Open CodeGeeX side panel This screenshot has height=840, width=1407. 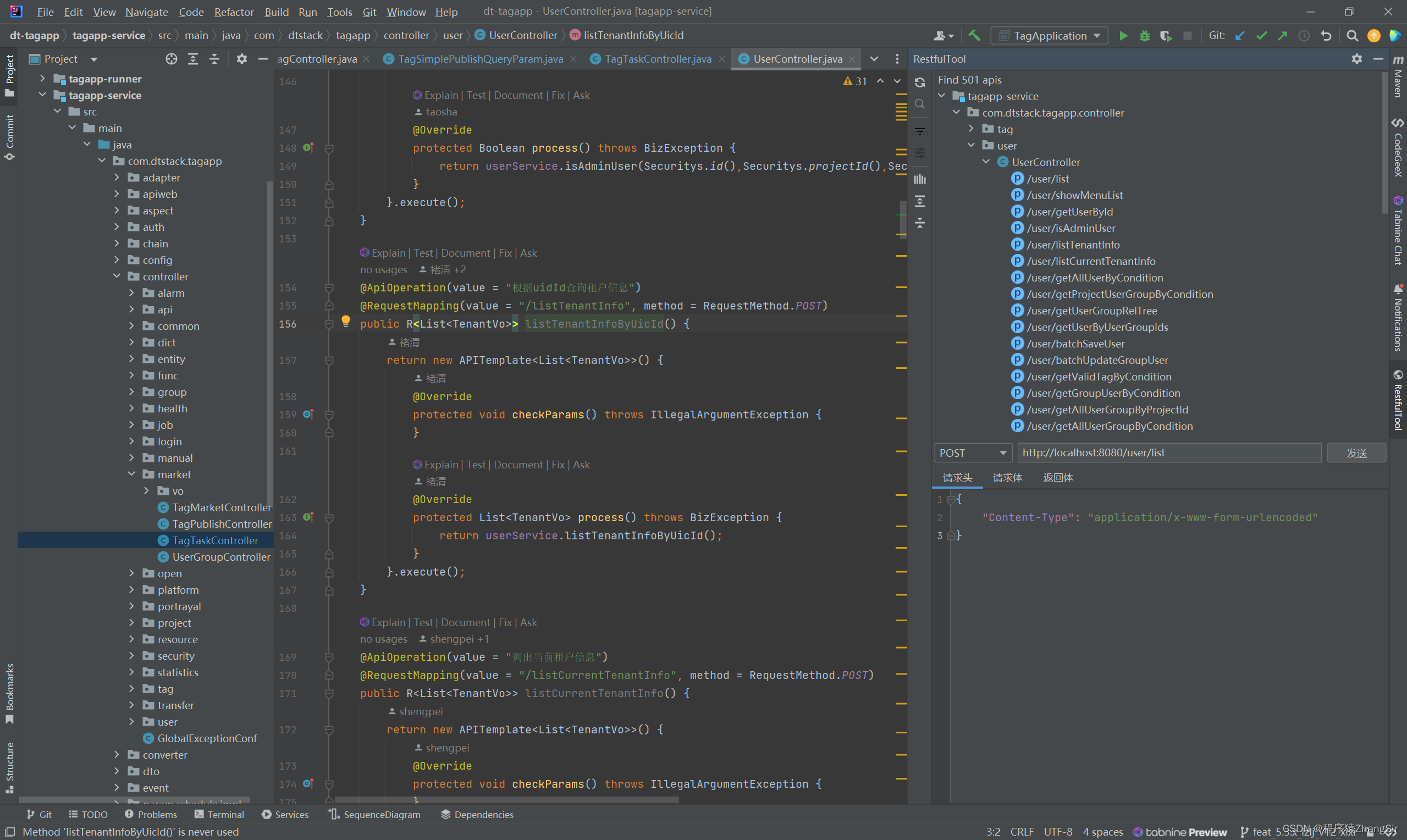pos(1398,147)
